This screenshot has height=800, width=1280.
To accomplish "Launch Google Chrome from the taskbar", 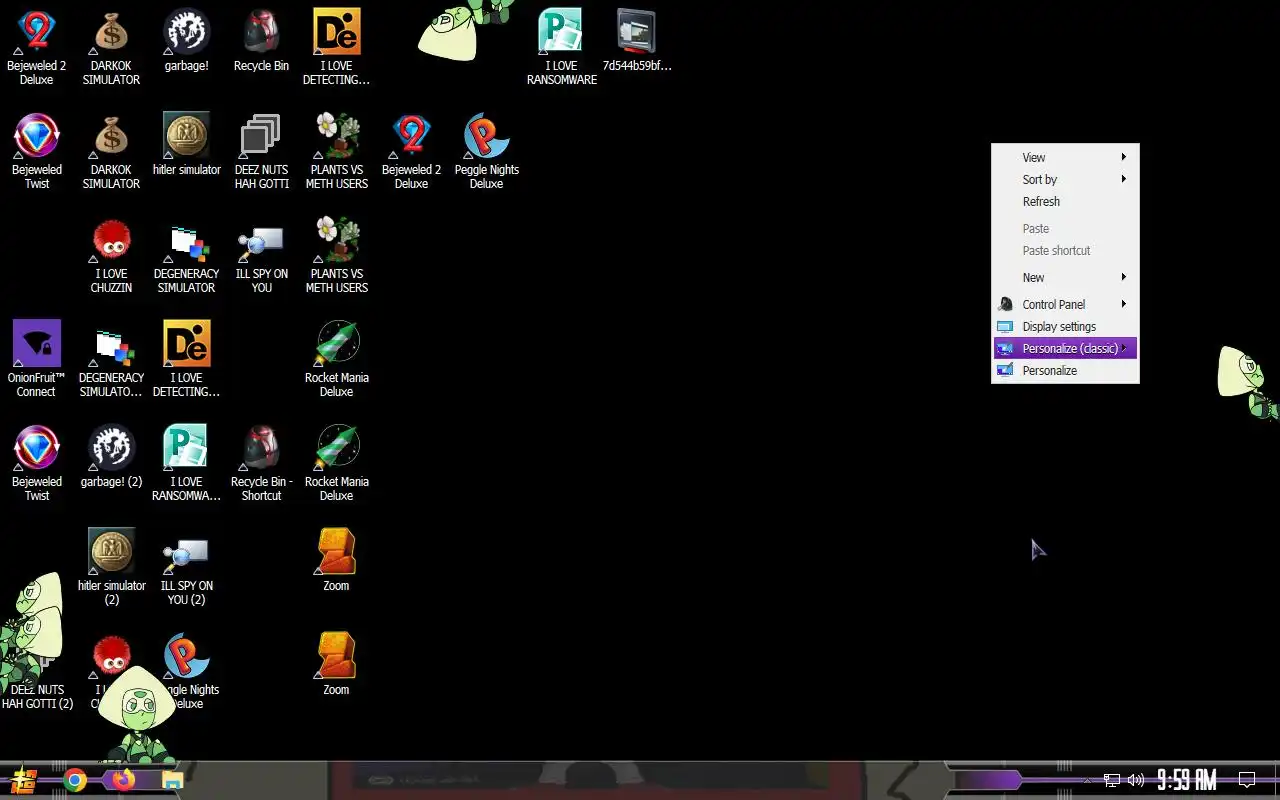I will (x=75, y=780).
